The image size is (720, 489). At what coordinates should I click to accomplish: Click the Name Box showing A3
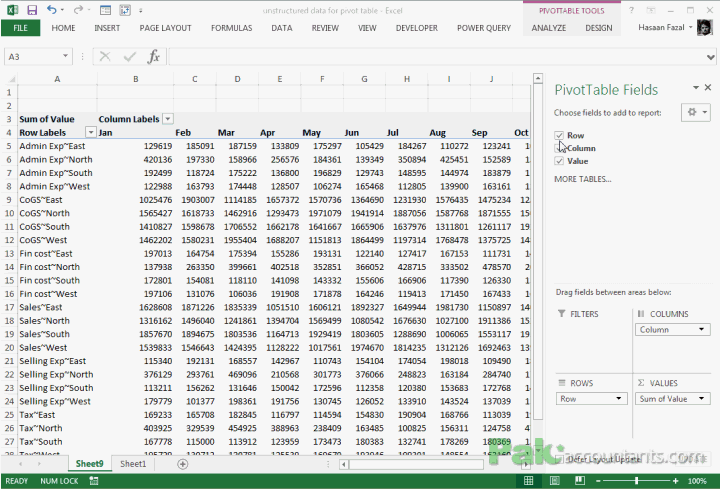tap(32, 56)
